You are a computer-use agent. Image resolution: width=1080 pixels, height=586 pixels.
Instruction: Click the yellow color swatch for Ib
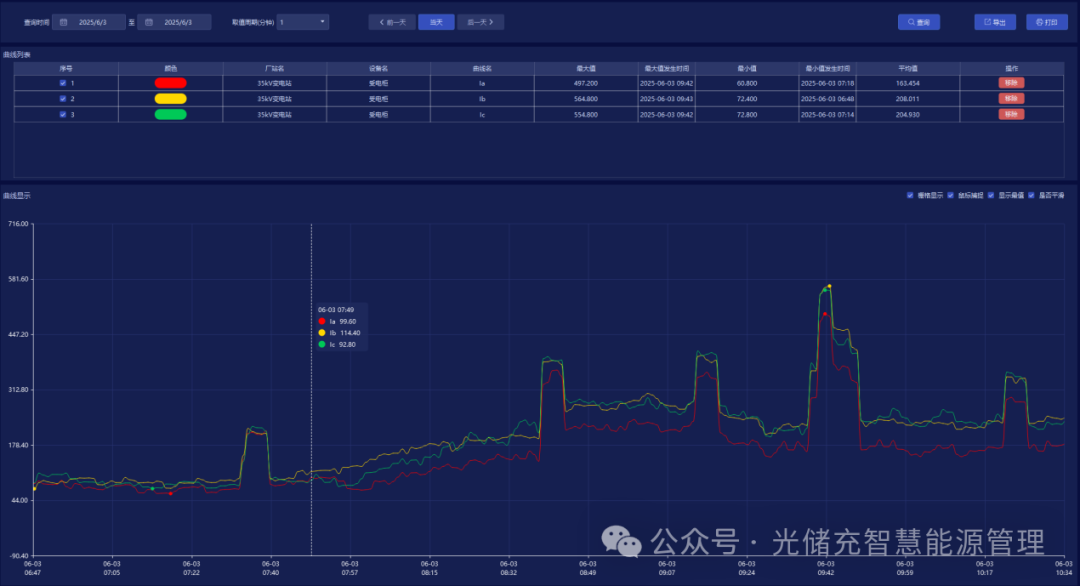click(x=171, y=98)
